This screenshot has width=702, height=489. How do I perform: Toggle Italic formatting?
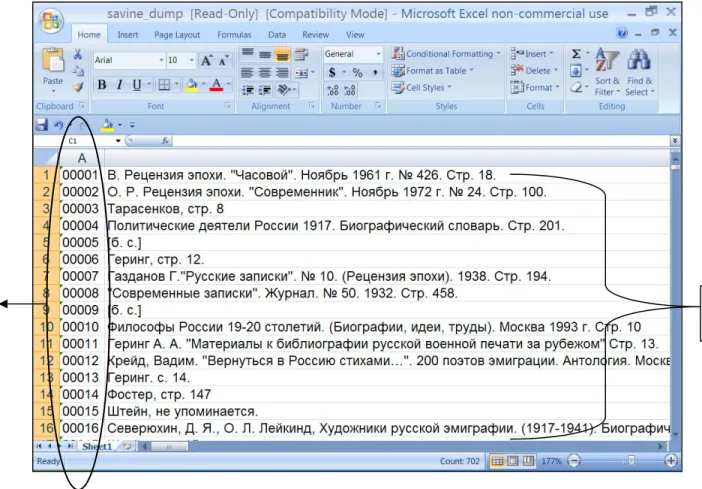coord(119,85)
